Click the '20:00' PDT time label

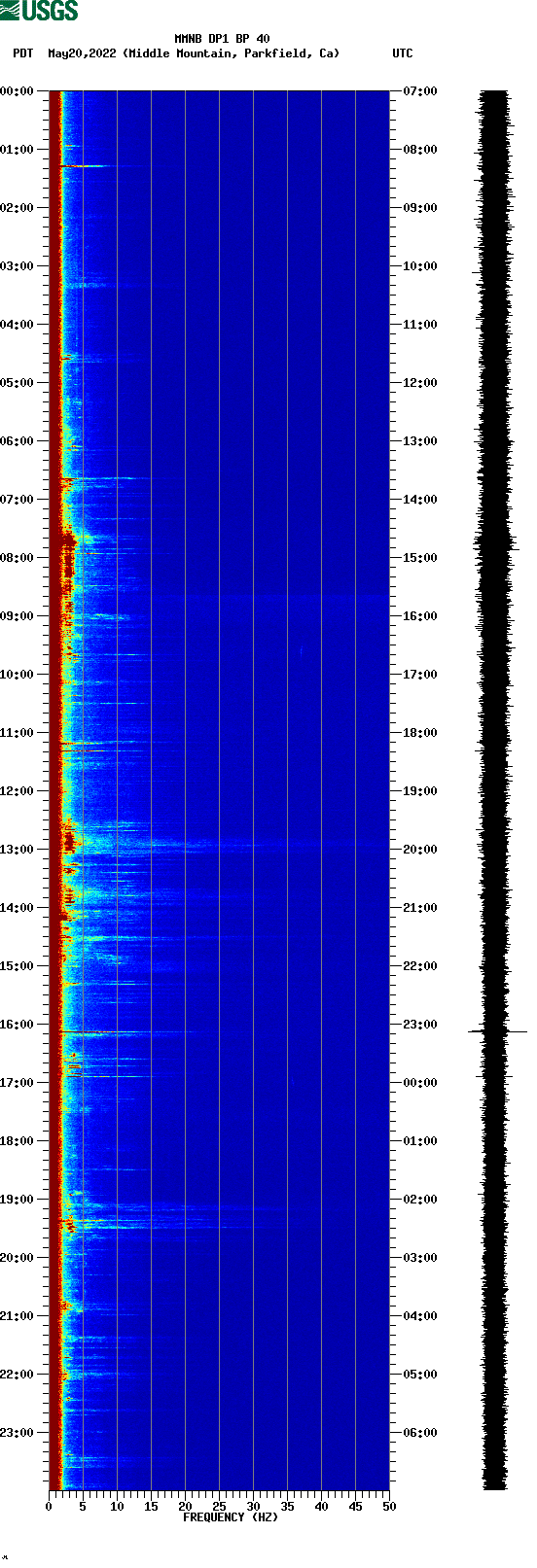tap(18, 1258)
